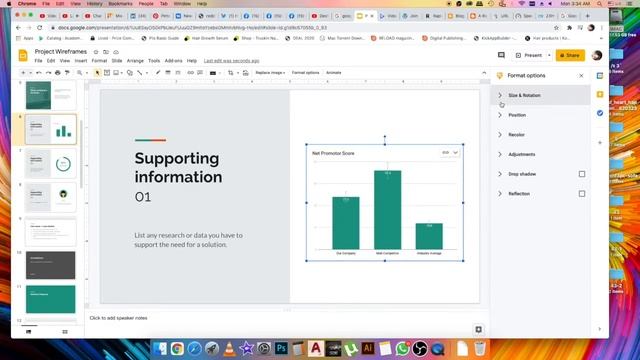Image resolution: width=640 pixels, height=360 pixels.
Task: Open the Add-ons menu
Action: [x=173, y=61]
